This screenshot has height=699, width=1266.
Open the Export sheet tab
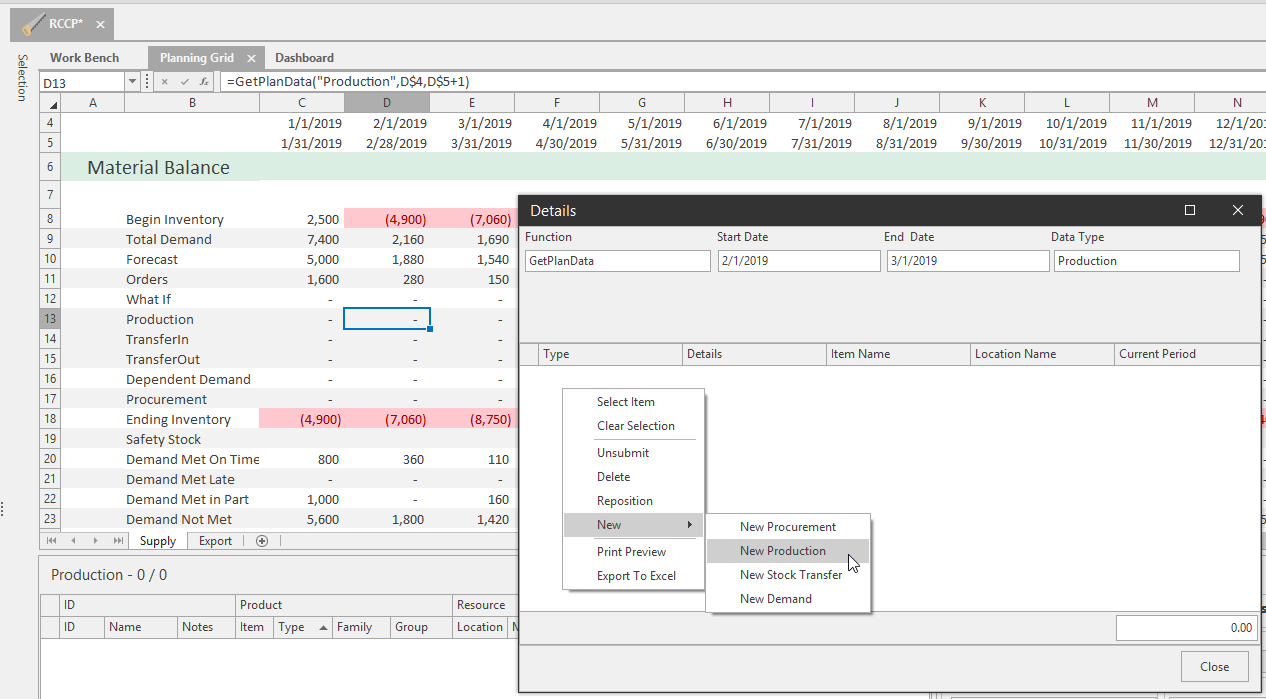click(215, 541)
